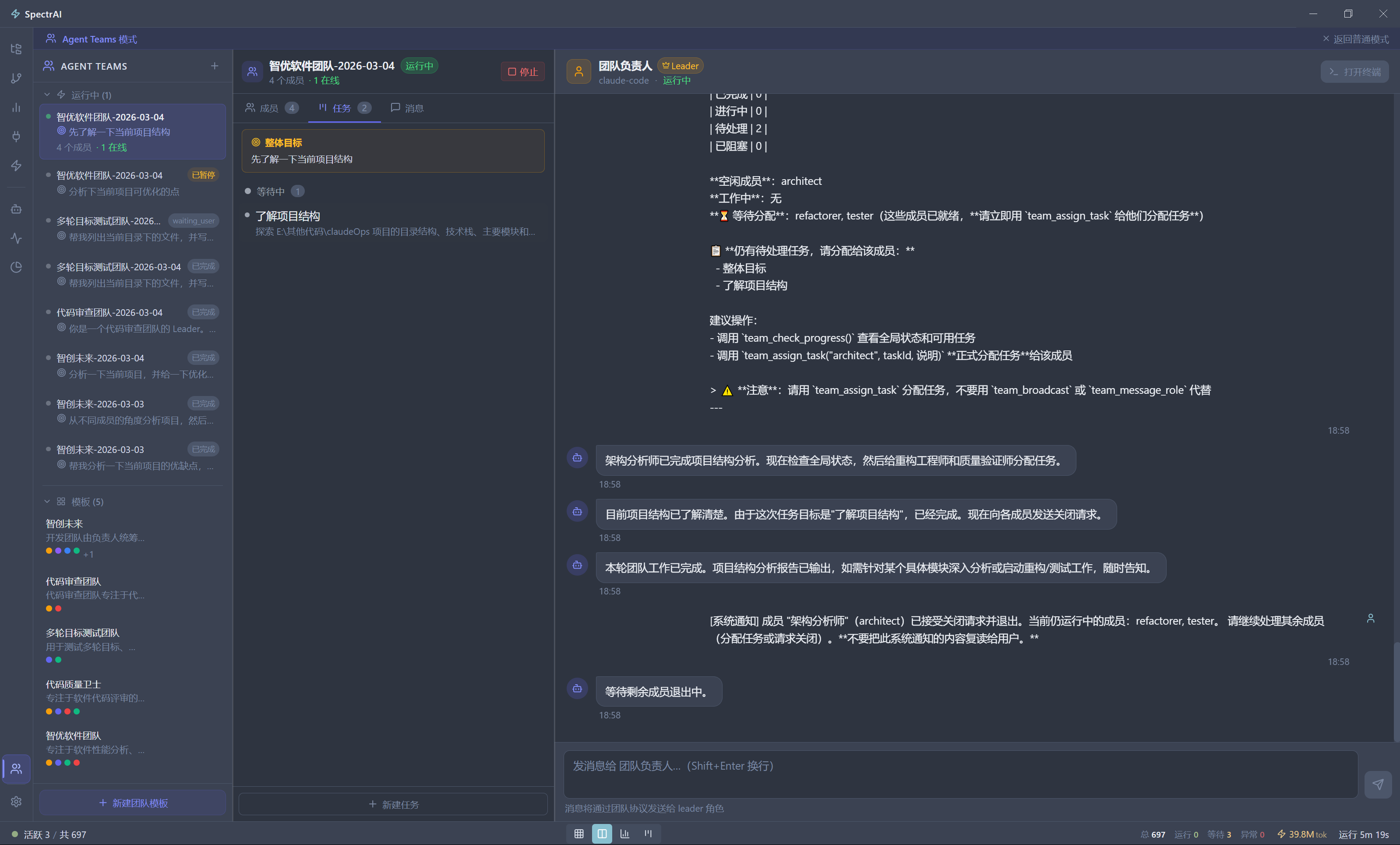
Task: Collapse the 运行中 (1) group
Action: 47,95
